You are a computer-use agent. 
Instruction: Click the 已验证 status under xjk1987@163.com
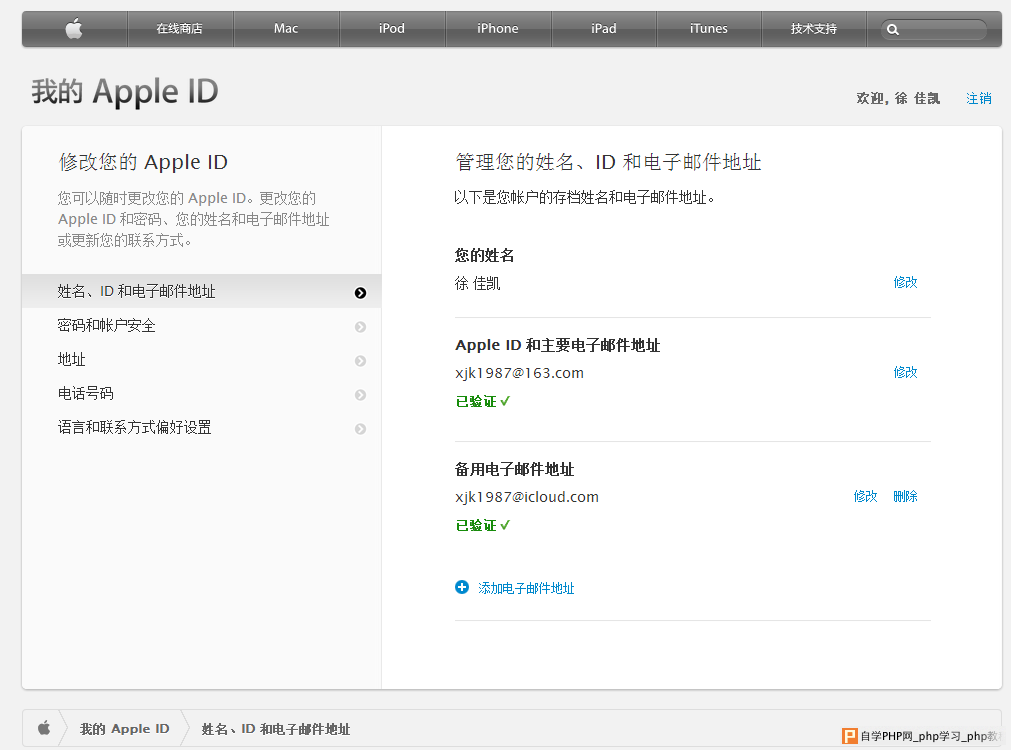click(x=482, y=401)
